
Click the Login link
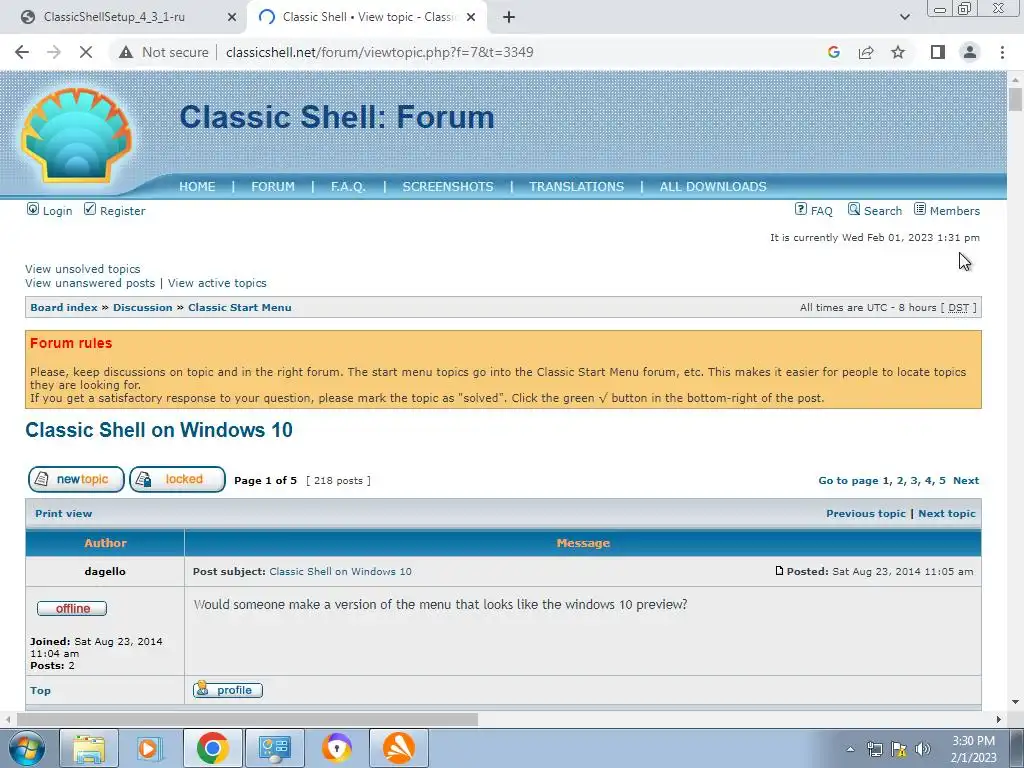click(57, 211)
